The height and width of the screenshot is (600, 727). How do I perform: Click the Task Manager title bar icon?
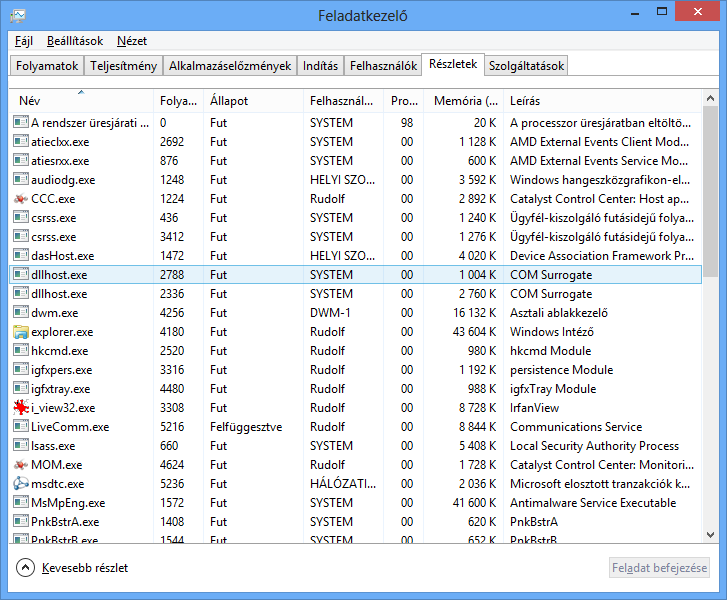tap(18, 16)
